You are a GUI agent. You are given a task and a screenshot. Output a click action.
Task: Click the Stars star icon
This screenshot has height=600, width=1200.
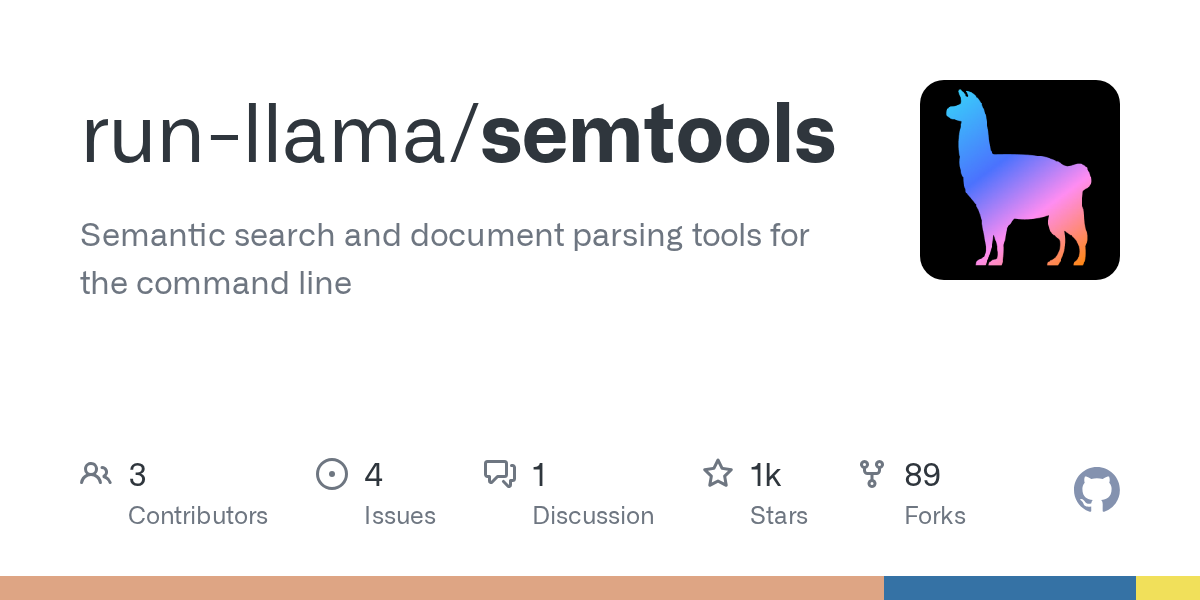718,474
